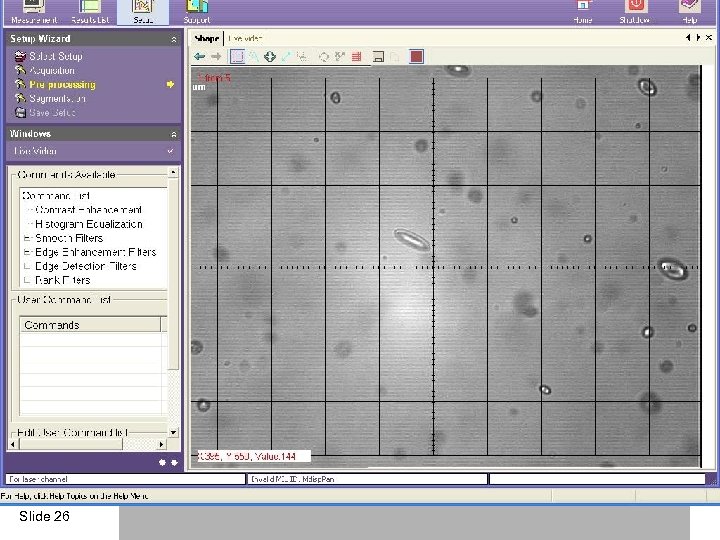Click the horizontal scroll right arrow

click(x=161, y=444)
